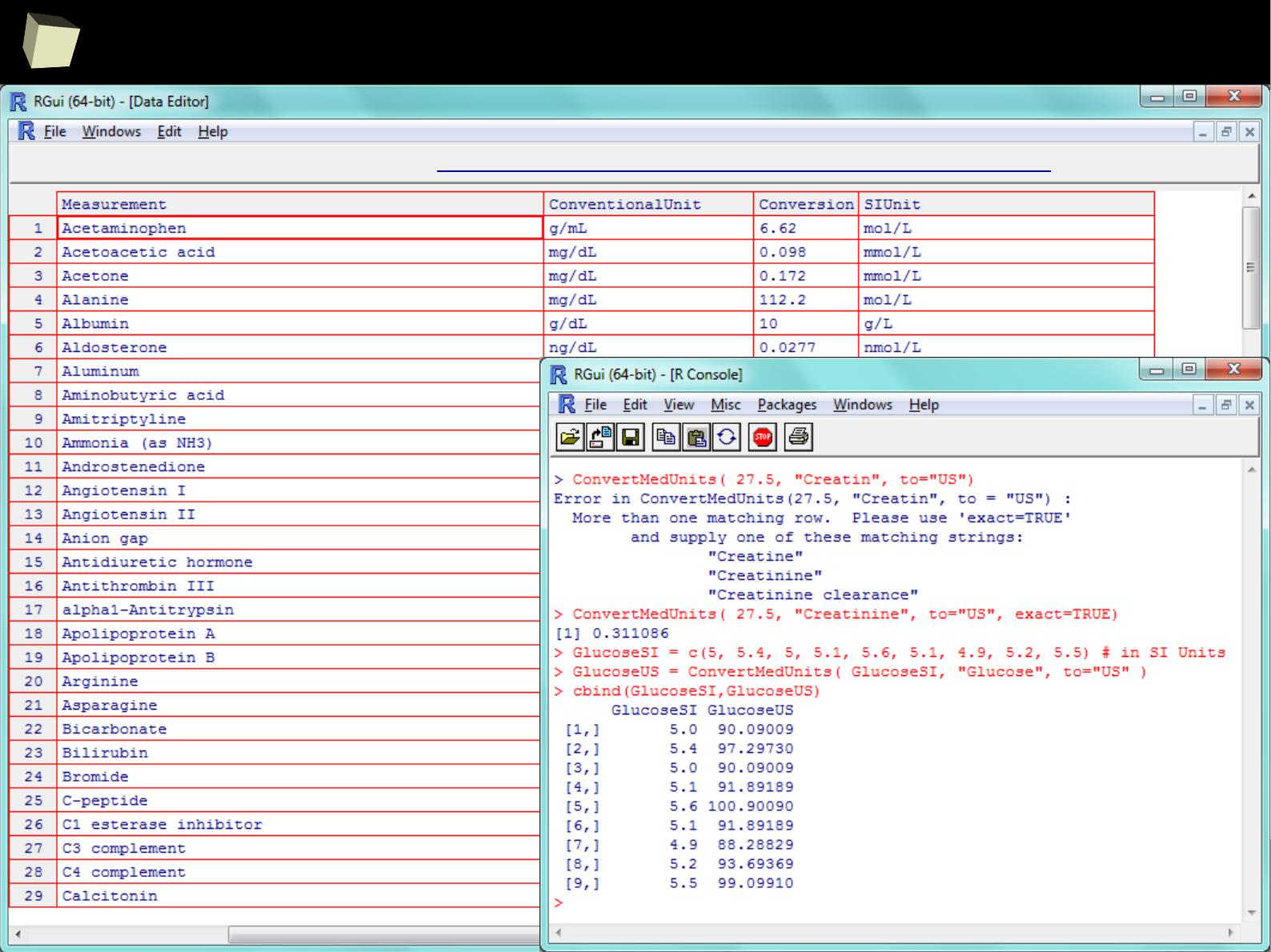The height and width of the screenshot is (952, 1271).
Task: Select the C-peptide cell
Action: (x=299, y=801)
